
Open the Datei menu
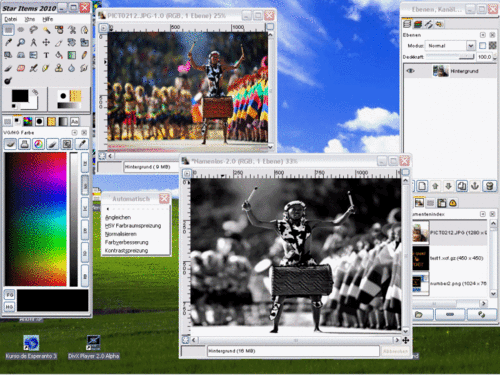[x=11, y=19]
